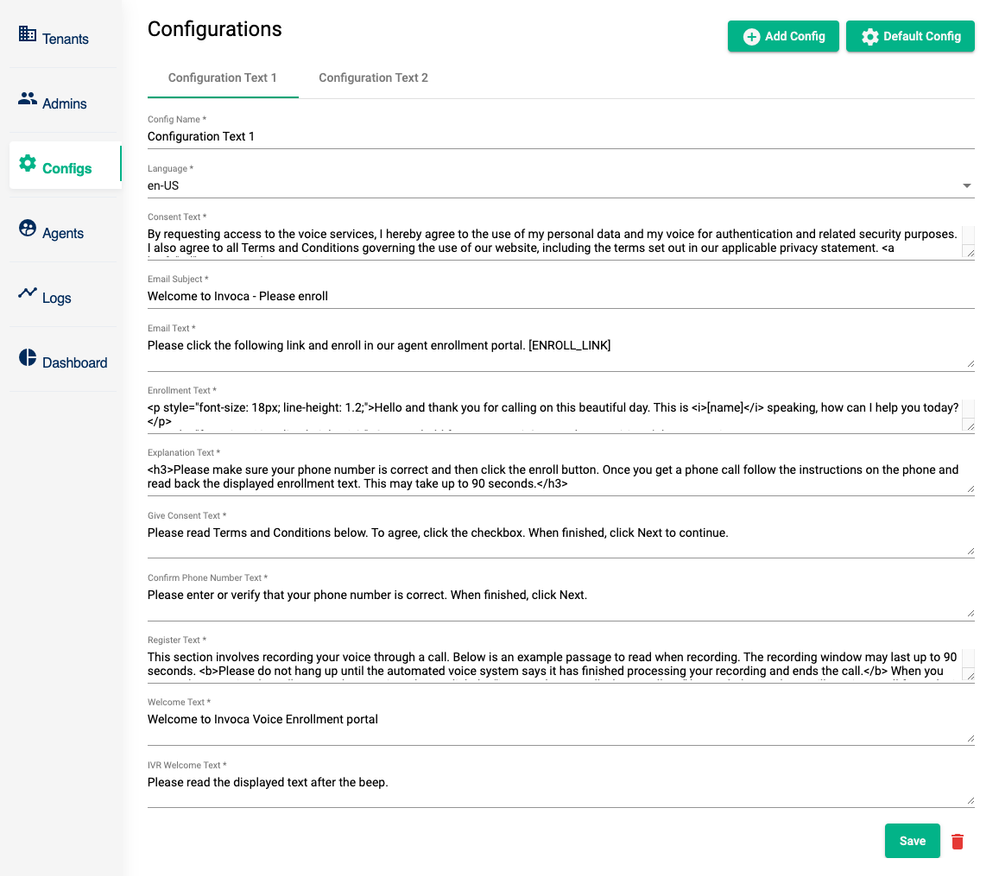Image resolution: width=999 pixels, height=876 pixels.
Task: Click the Dashboard pie chart icon
Action: [27, 357]
